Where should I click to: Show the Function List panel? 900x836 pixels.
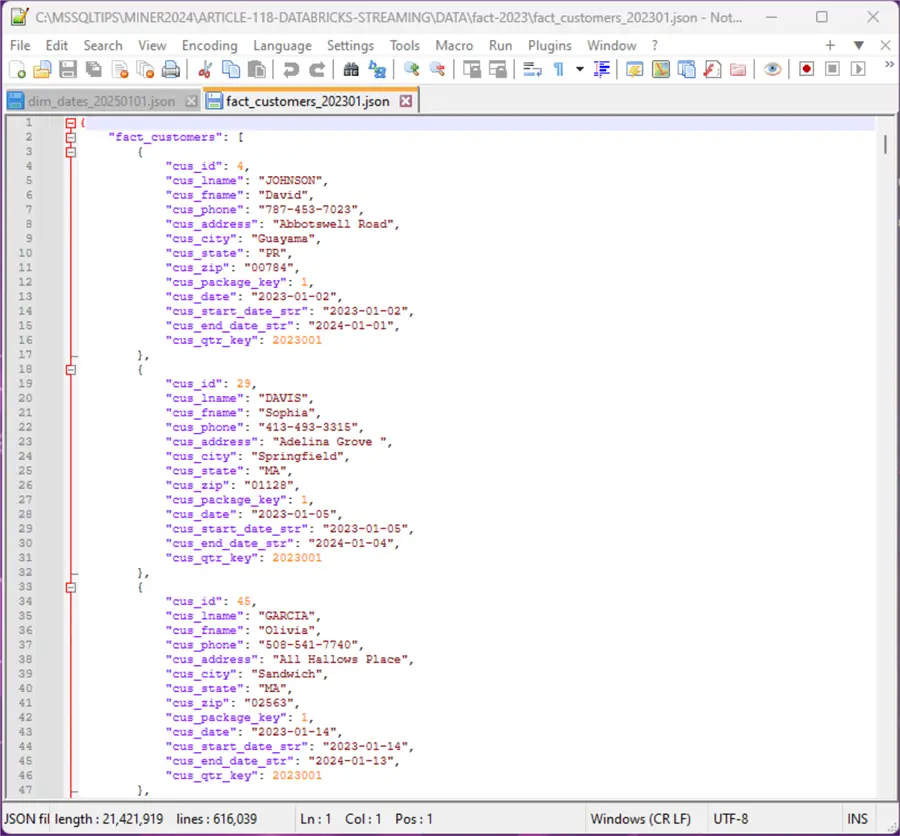(712, 69)
